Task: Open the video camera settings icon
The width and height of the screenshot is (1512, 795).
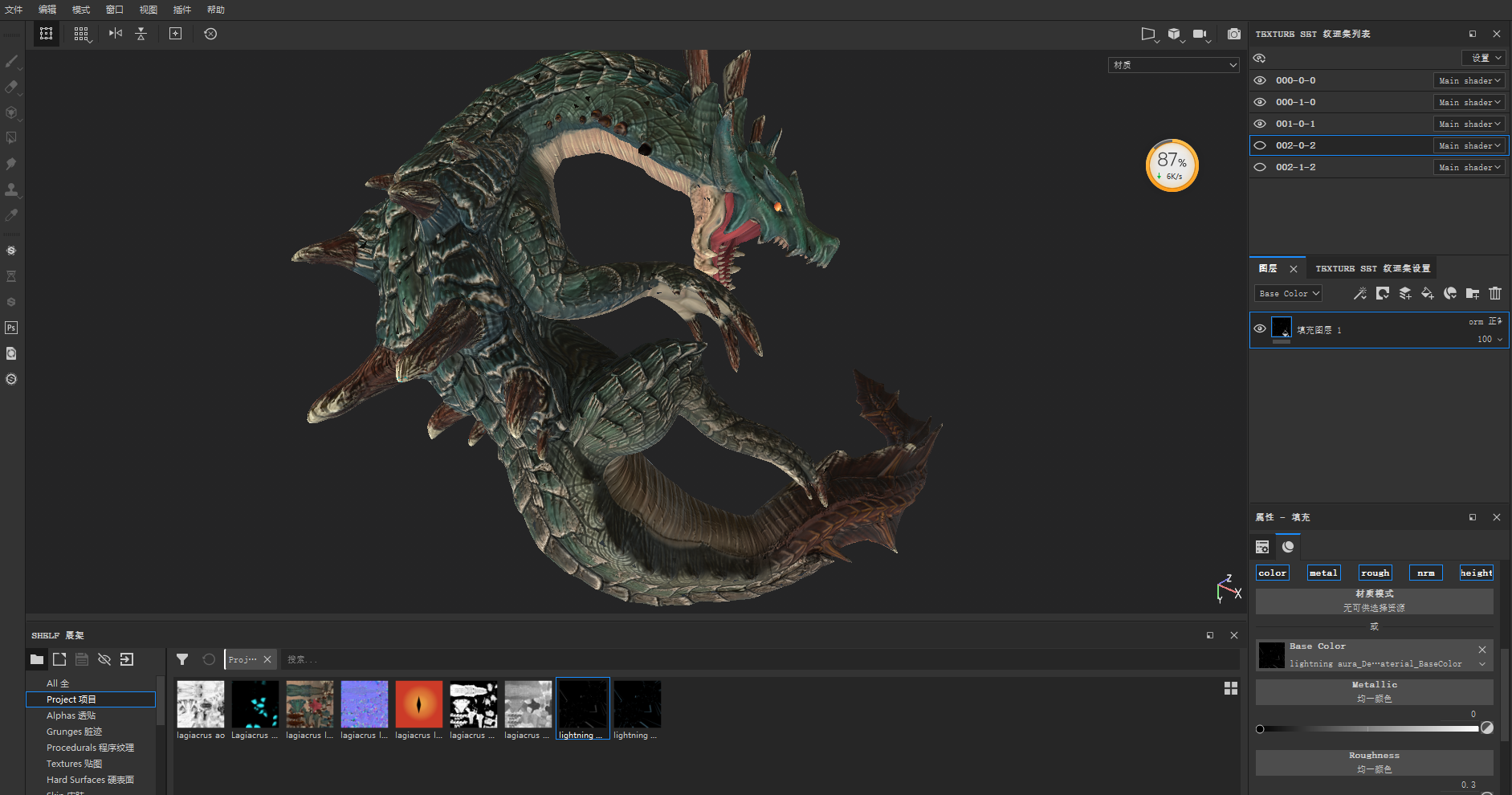Action: pyautogui.click(x=1200, y=34)
